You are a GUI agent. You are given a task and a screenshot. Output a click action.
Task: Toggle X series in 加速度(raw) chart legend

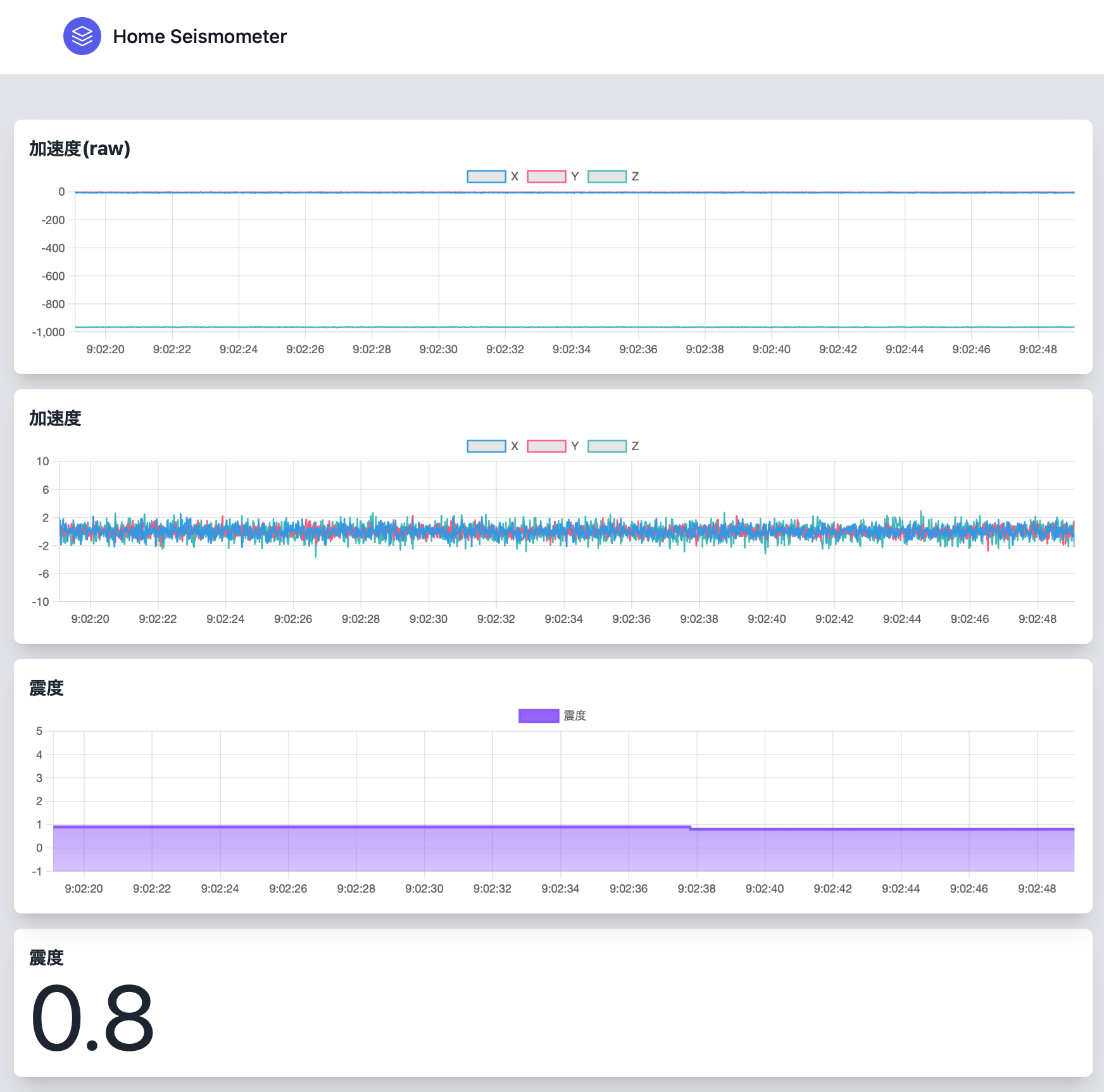(492, 177)
